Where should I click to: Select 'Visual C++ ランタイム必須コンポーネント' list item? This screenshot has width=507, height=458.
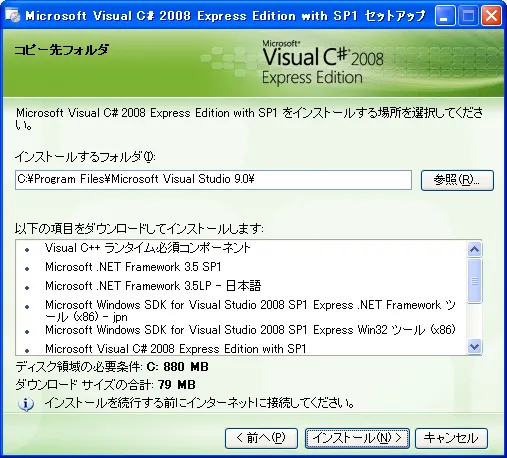(x=148, y=248)
